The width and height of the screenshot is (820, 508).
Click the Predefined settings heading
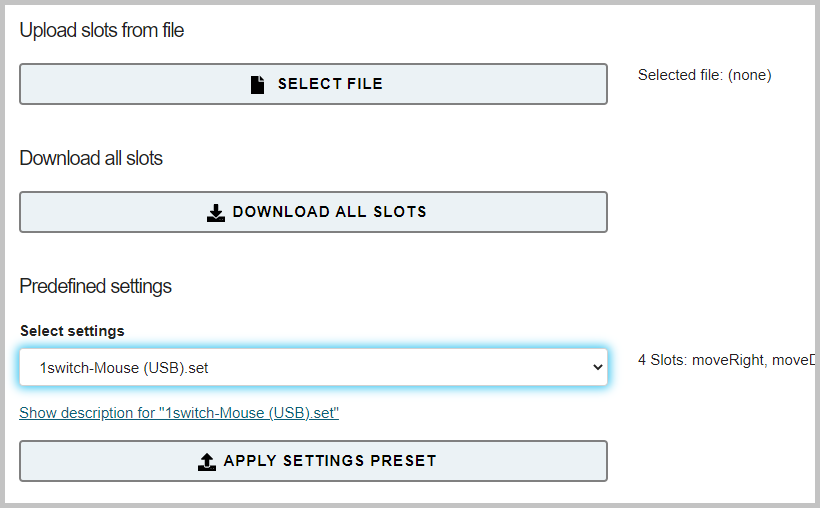95,286
